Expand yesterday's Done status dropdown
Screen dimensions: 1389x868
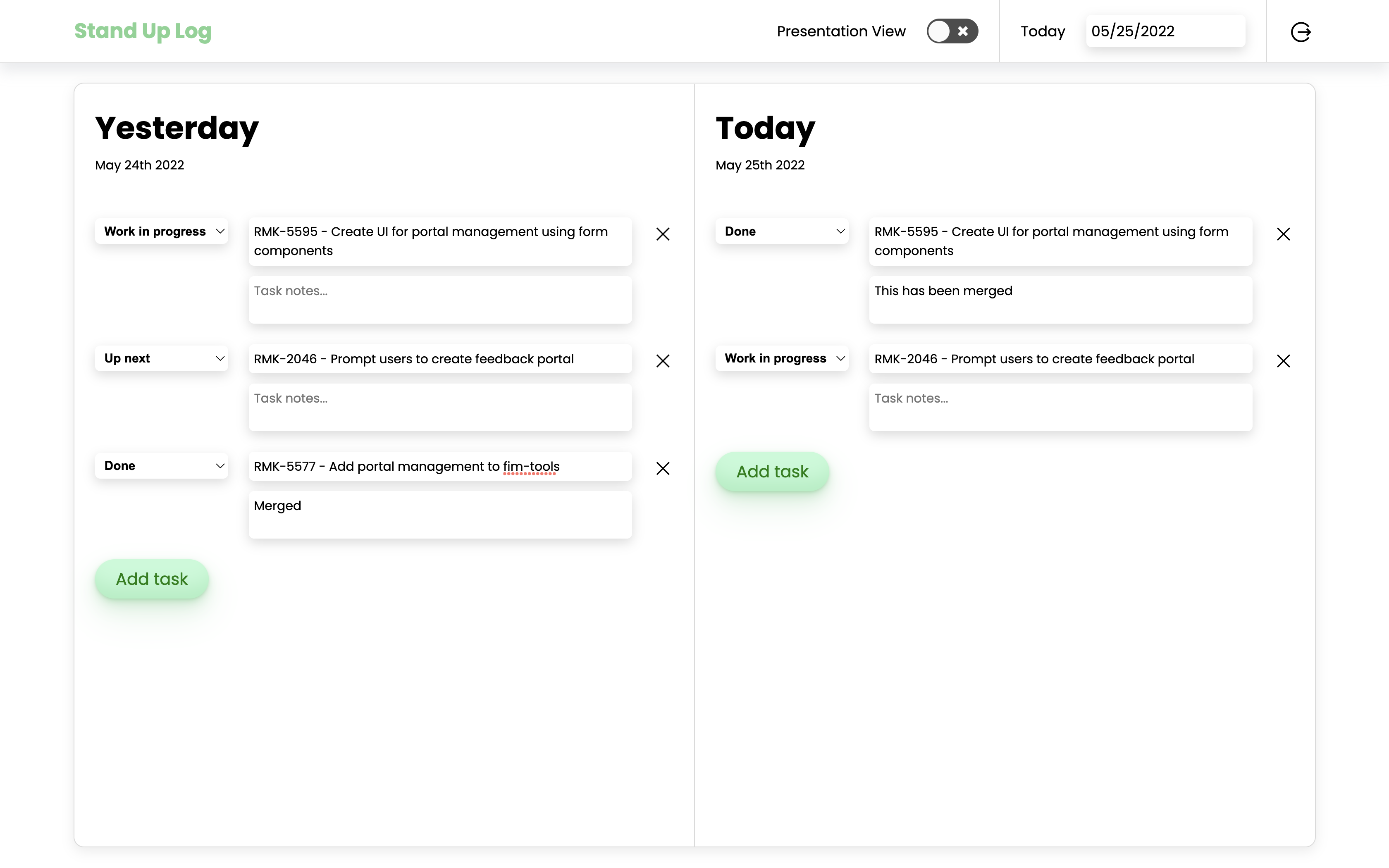(x=162, y=465)
